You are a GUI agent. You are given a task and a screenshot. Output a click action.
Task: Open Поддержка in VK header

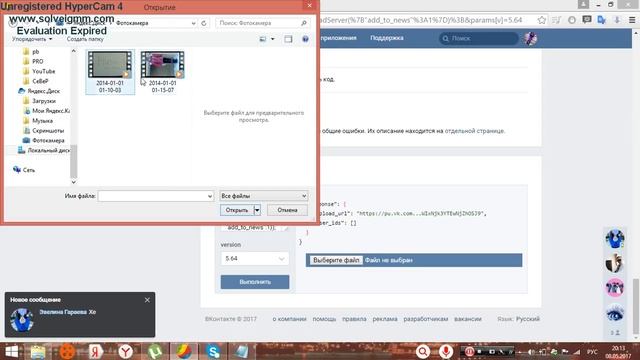click(x=387, y=38)
